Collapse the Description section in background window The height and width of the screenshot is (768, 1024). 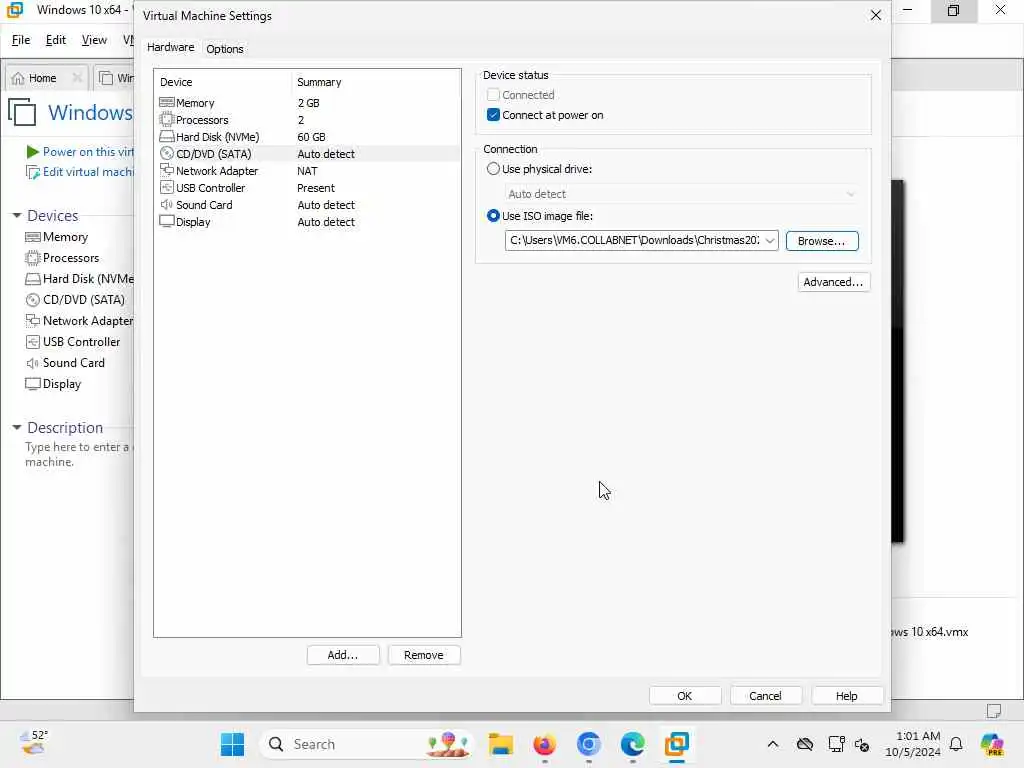[17, 428]
